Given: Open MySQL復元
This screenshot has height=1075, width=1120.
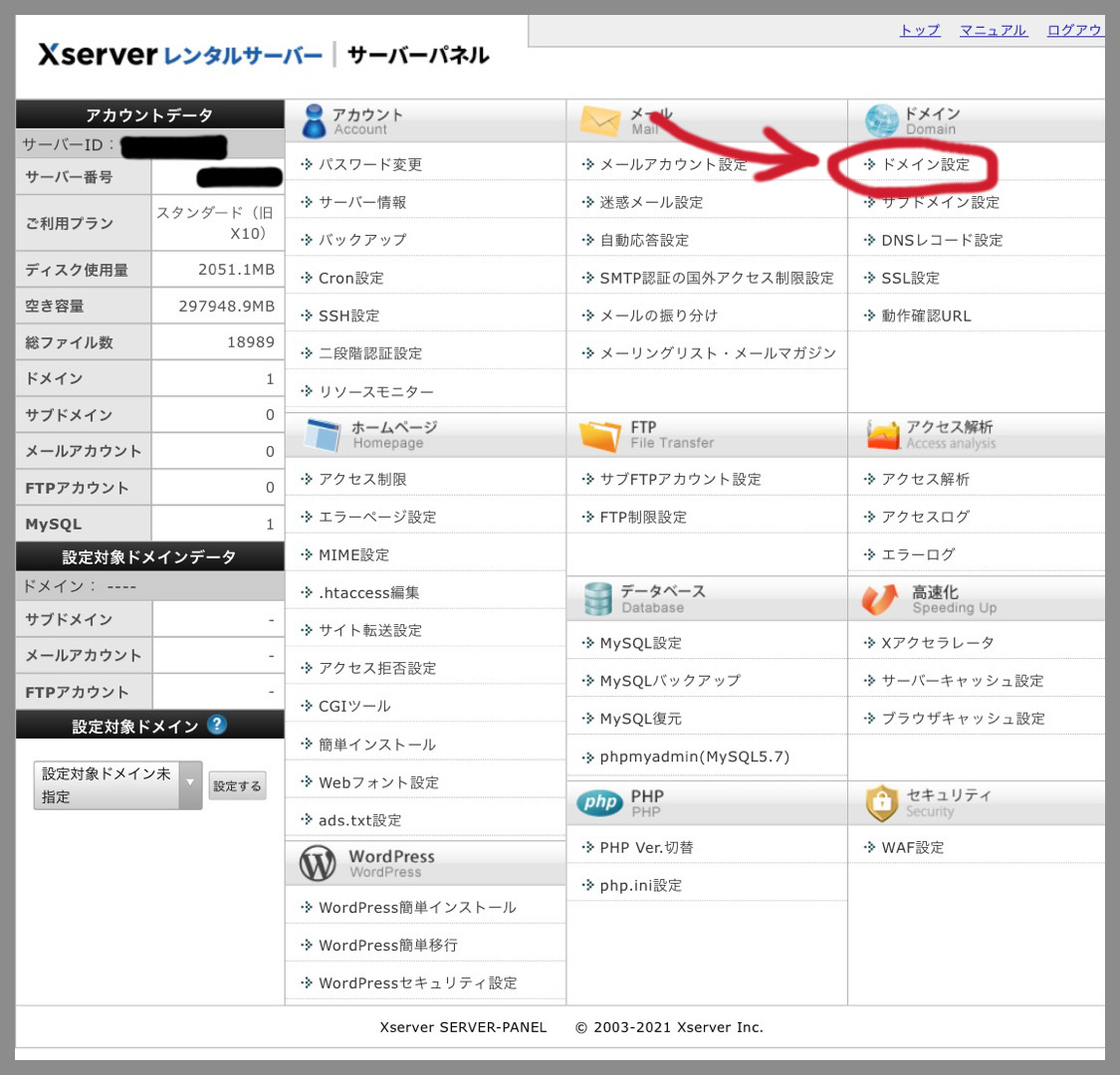Looking at the screenshot, I should [x=641, y=720].
